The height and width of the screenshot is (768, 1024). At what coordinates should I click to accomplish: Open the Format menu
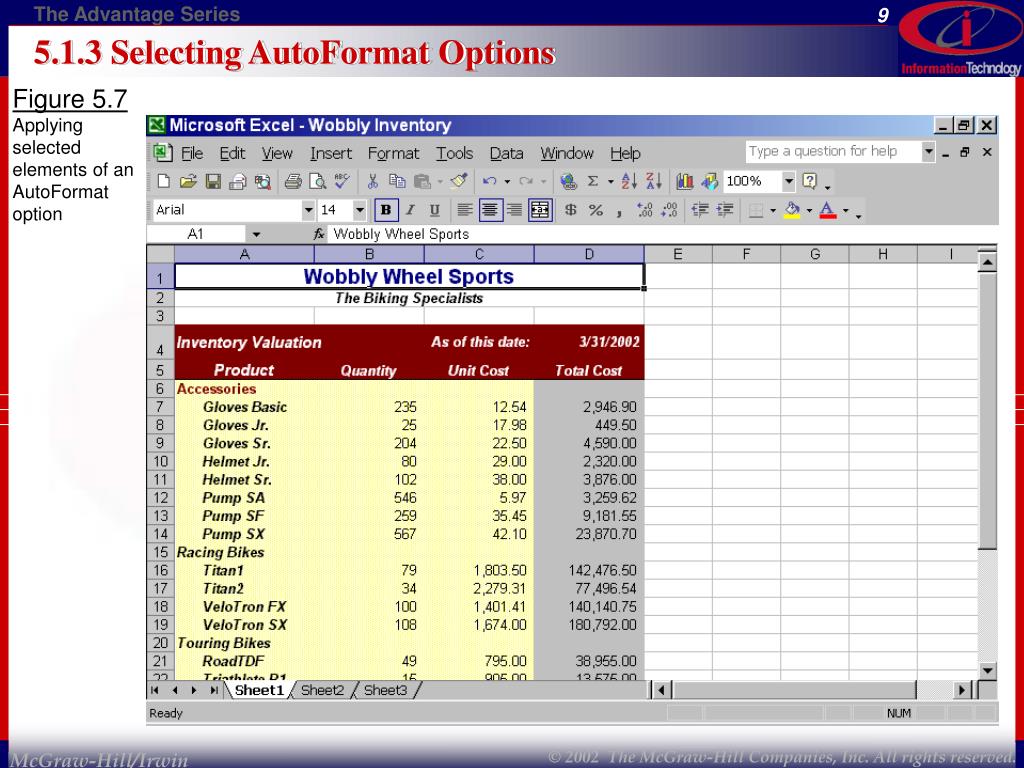tap(393, 153)
